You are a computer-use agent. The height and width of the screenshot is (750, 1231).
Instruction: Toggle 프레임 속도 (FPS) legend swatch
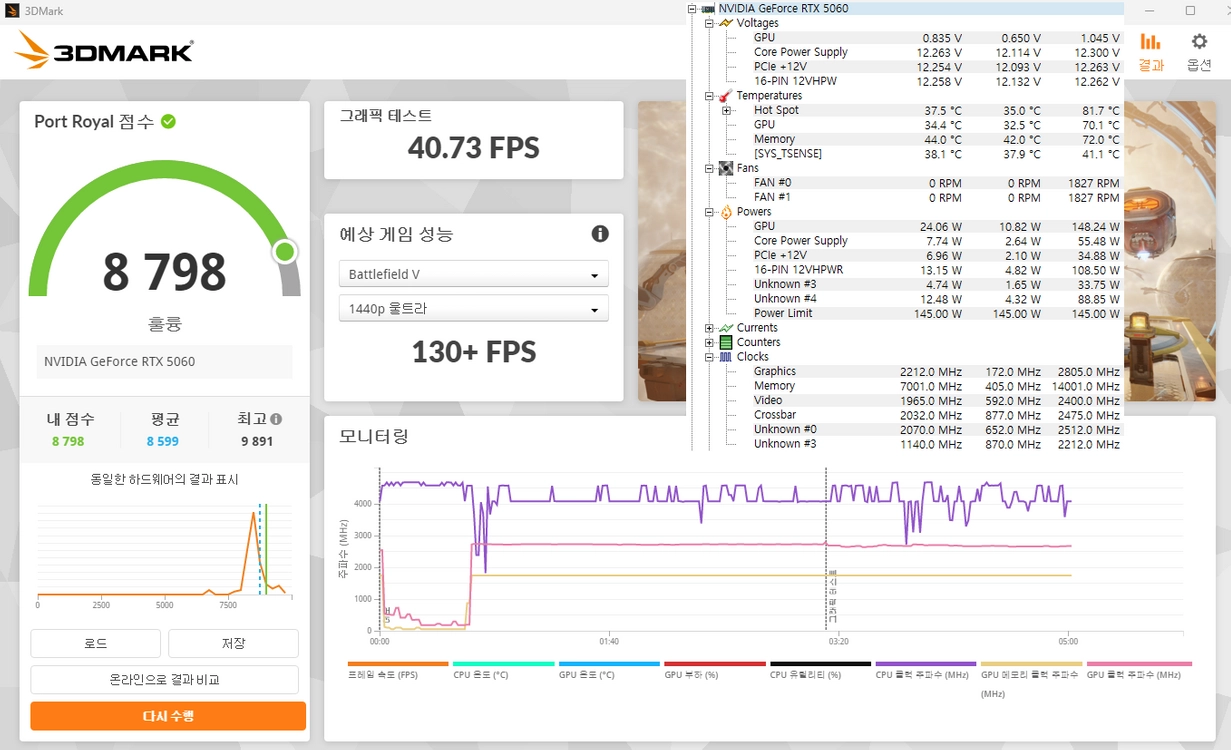pyautogui.click(x=398, y=664)
